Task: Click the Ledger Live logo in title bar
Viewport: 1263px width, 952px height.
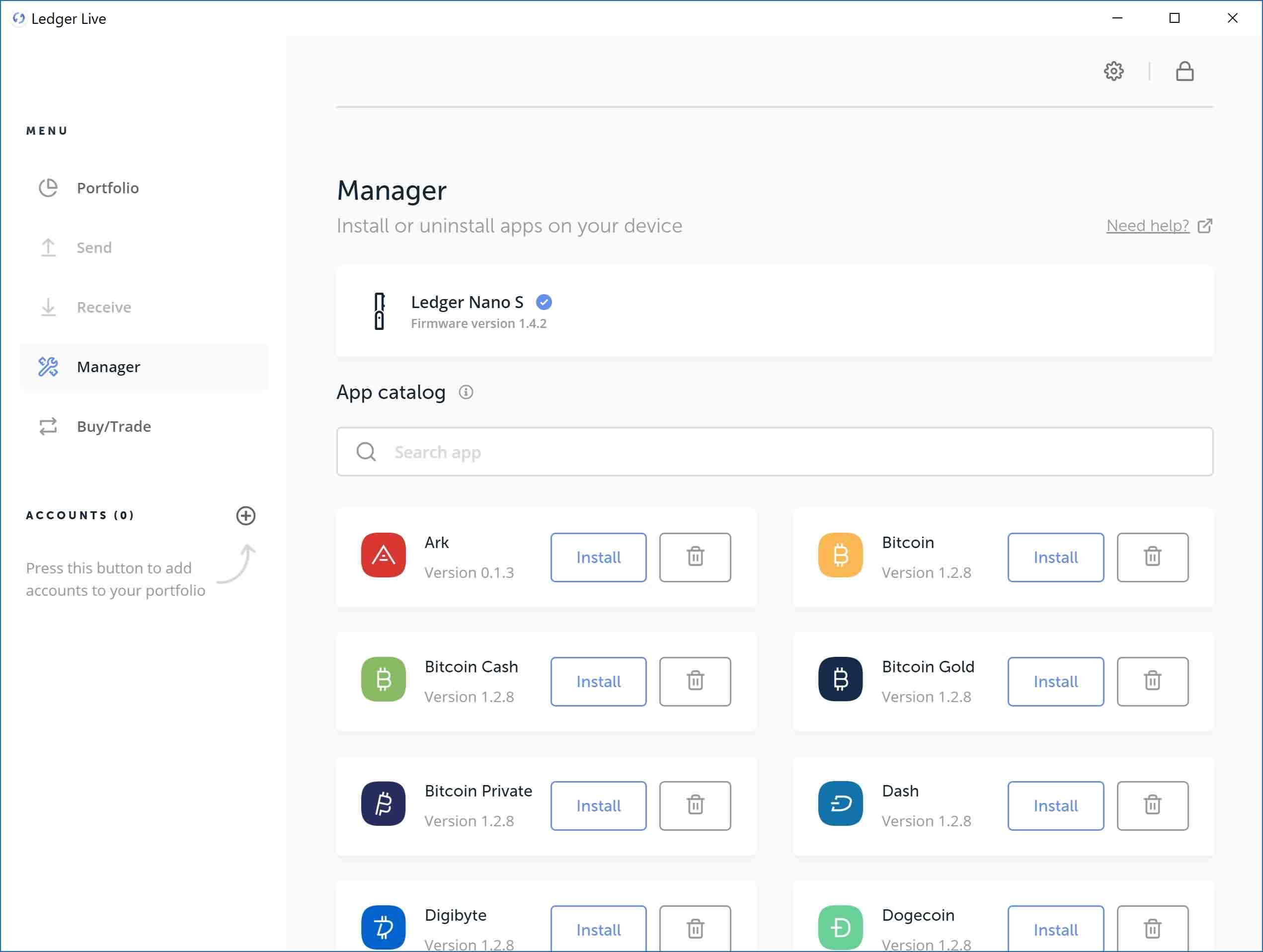Action: [x=18, y=18]
